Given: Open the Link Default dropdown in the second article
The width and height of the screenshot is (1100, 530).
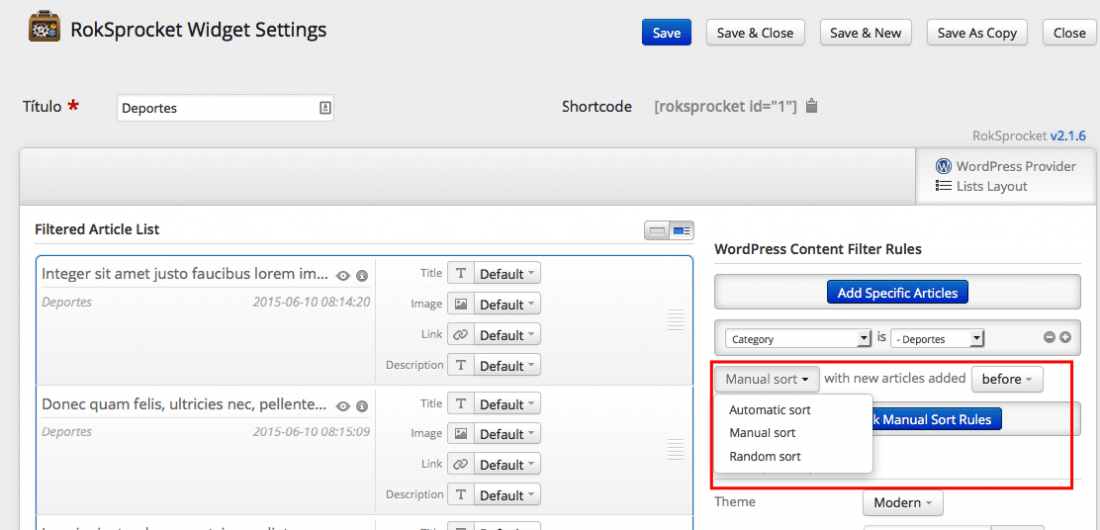Looking at the screenshot, I should (x=507, y=464).
